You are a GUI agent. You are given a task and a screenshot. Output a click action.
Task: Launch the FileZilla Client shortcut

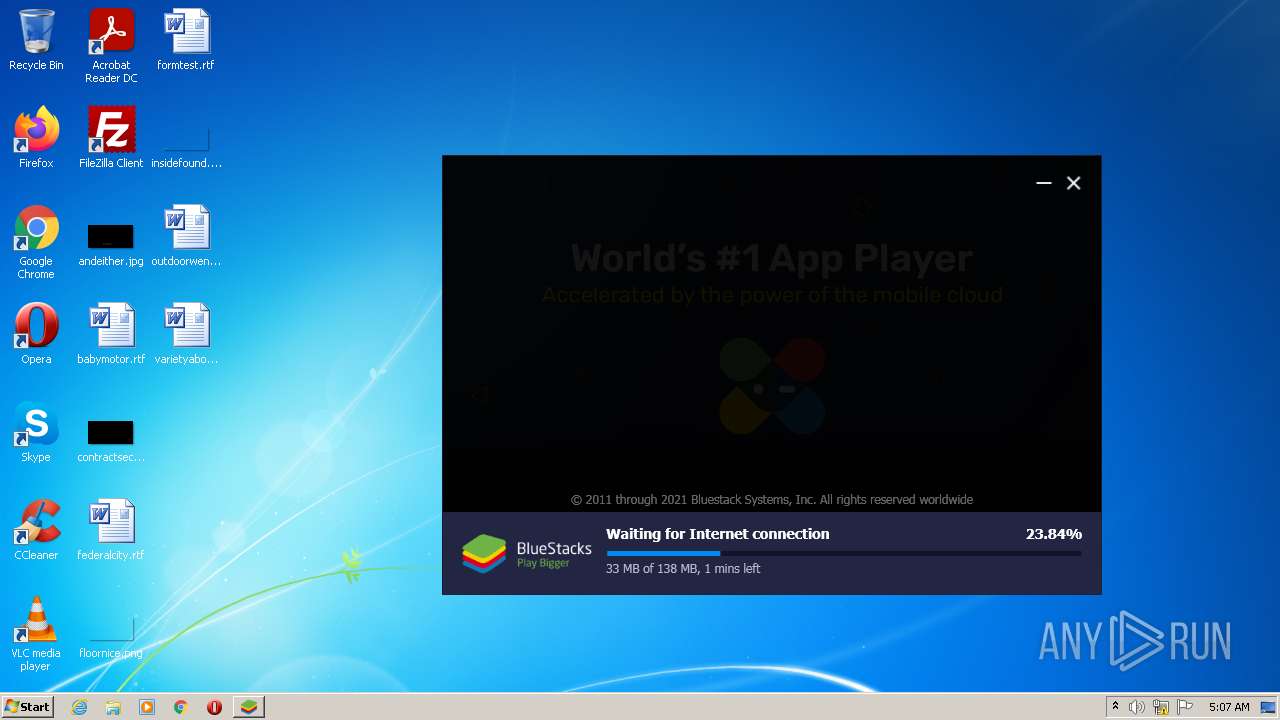(111, 138)
